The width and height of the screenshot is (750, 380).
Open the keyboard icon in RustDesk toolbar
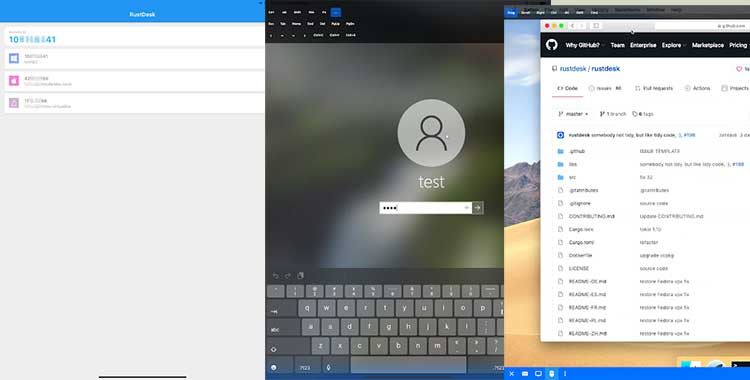click(525, 373)
